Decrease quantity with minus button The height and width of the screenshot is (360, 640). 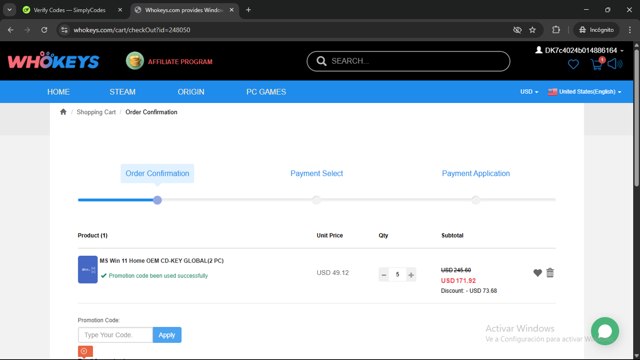coord(384,275)
